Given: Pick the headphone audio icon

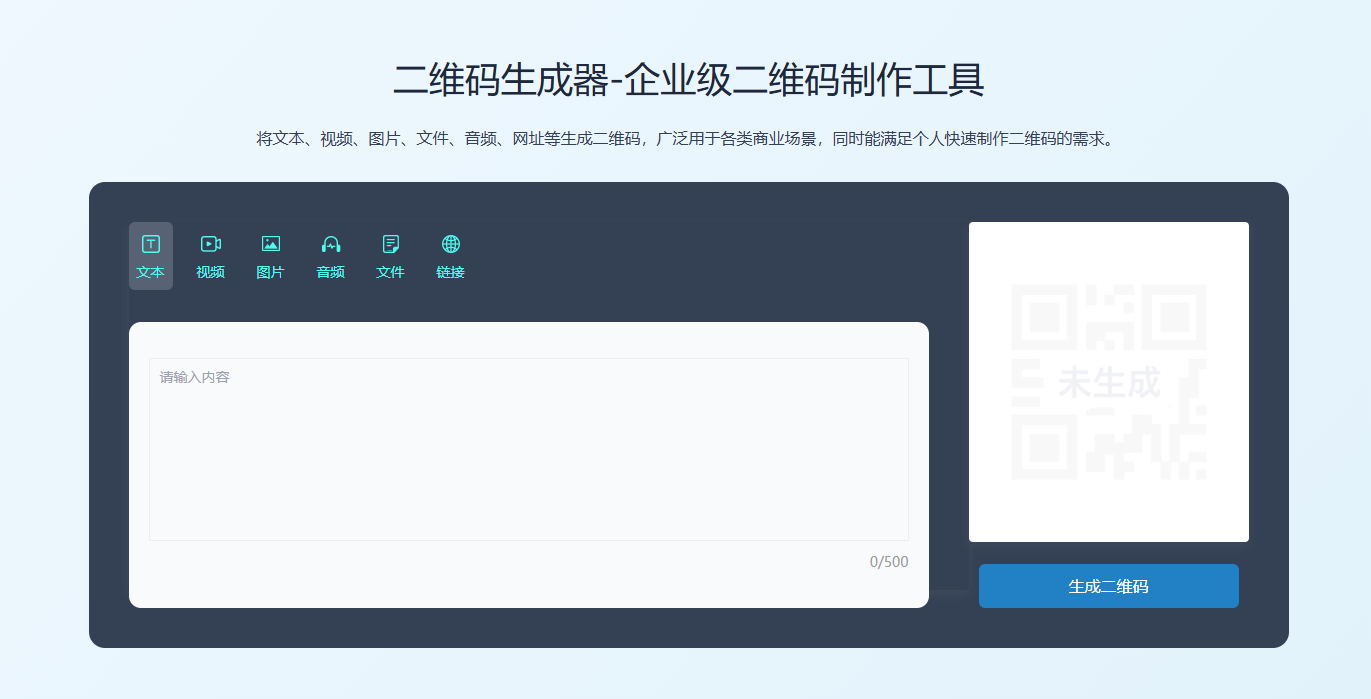Looking at the screenshot, I should pos(331,244).
